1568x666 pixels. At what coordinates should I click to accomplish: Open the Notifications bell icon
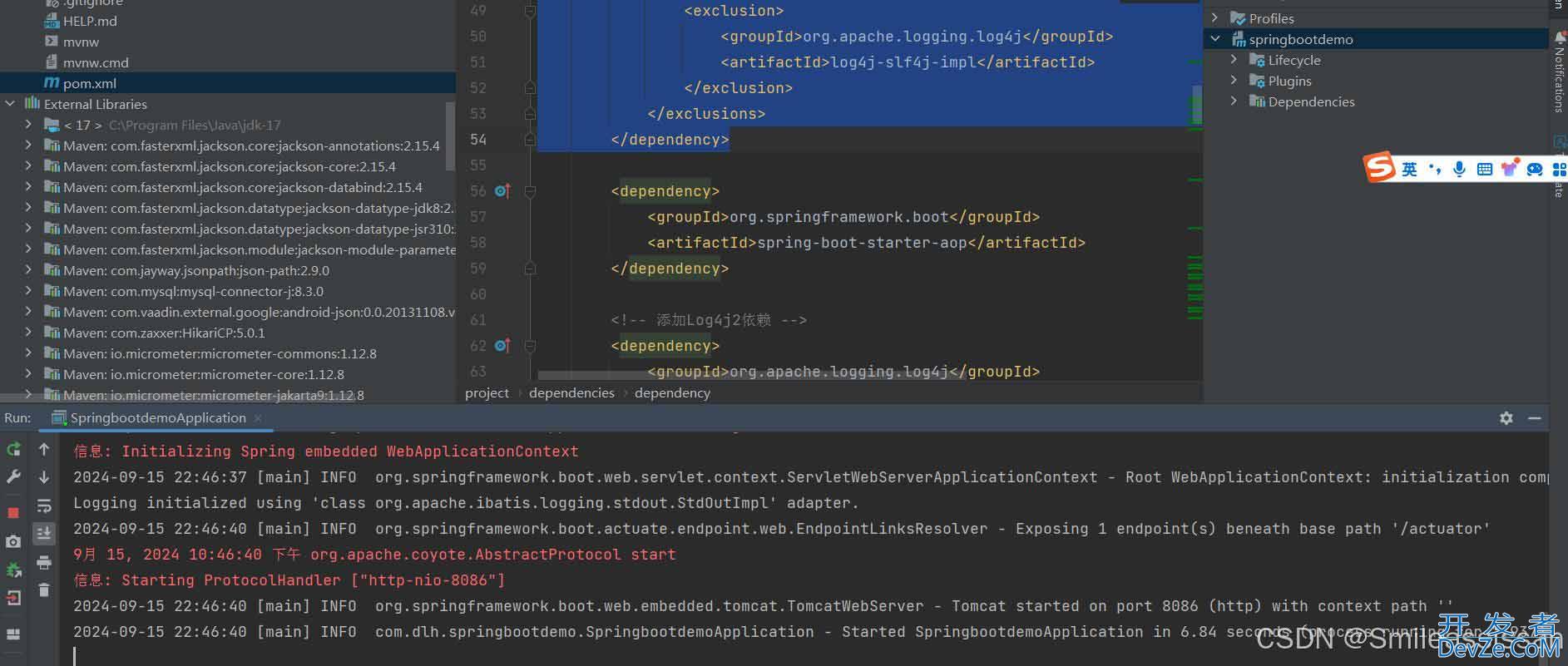1560,38
